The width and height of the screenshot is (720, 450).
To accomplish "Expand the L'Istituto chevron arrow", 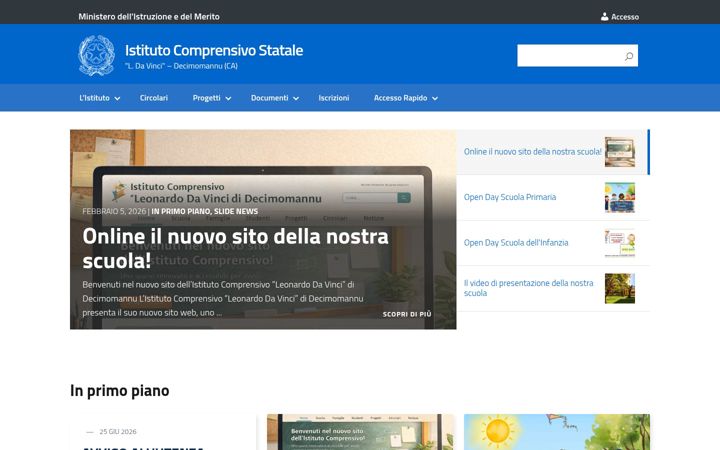I will coord(117,98).
